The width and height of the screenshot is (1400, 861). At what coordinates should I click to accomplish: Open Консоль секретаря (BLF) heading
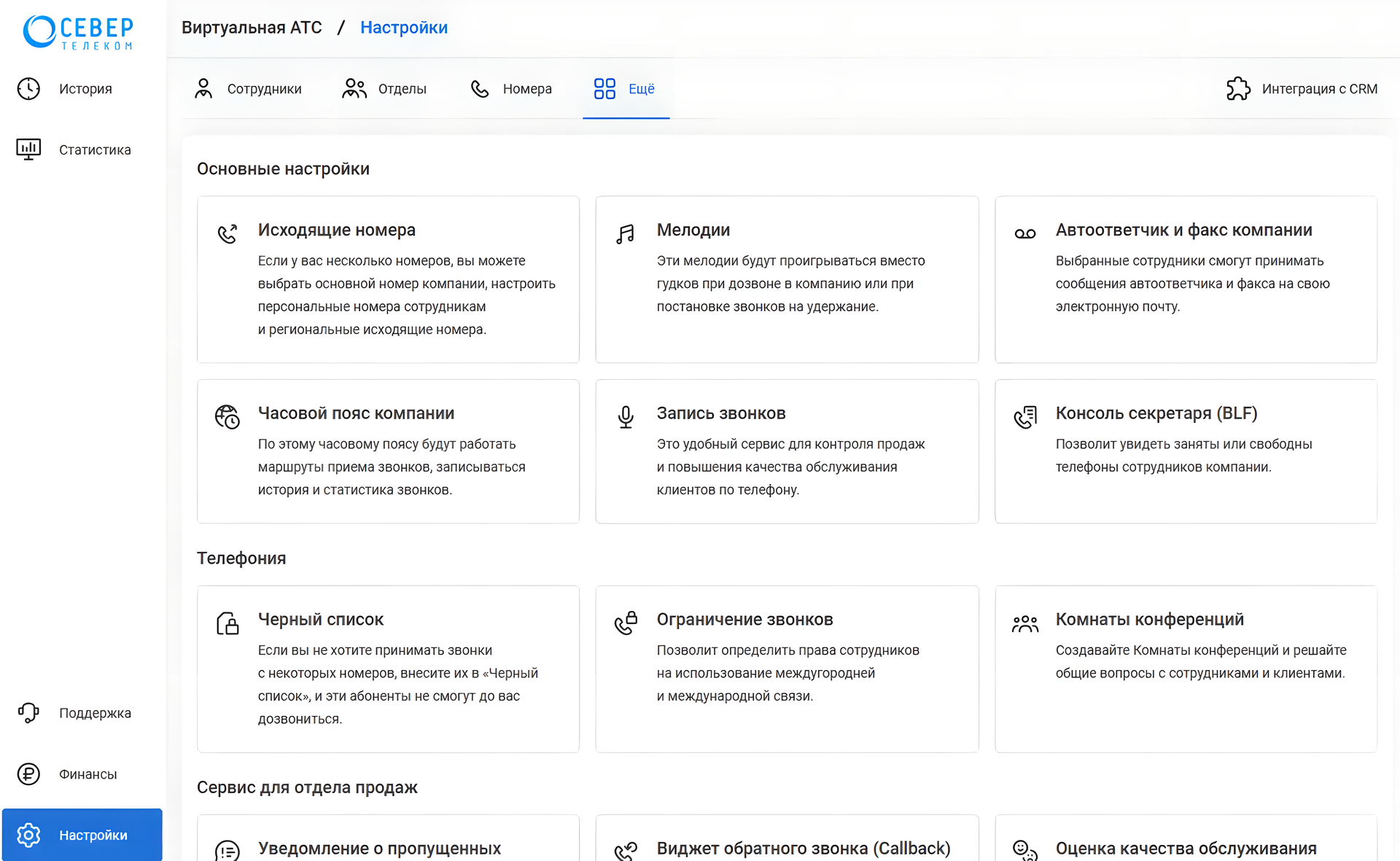(x=1156, y=413)
